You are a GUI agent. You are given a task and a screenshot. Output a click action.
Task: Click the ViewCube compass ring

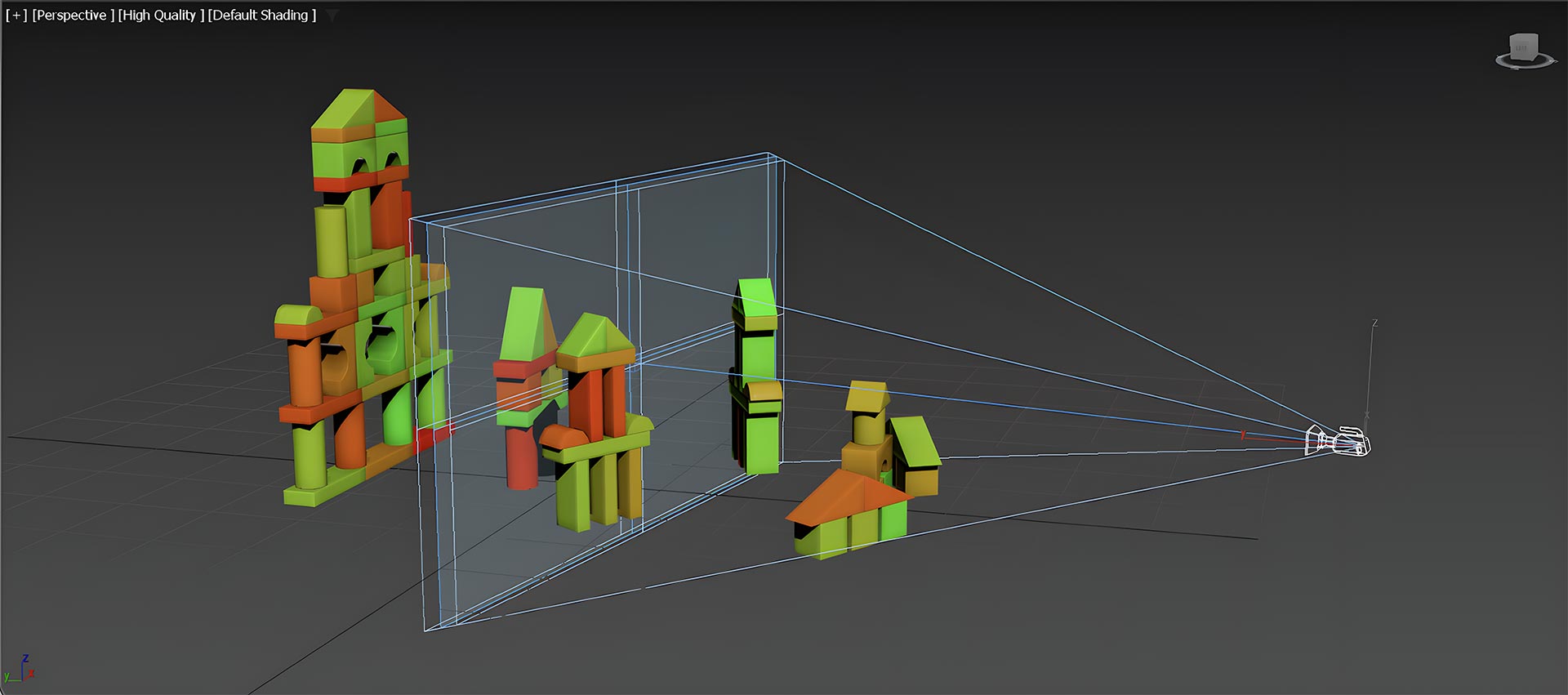pyautogui.click(x=1524, y=64)
